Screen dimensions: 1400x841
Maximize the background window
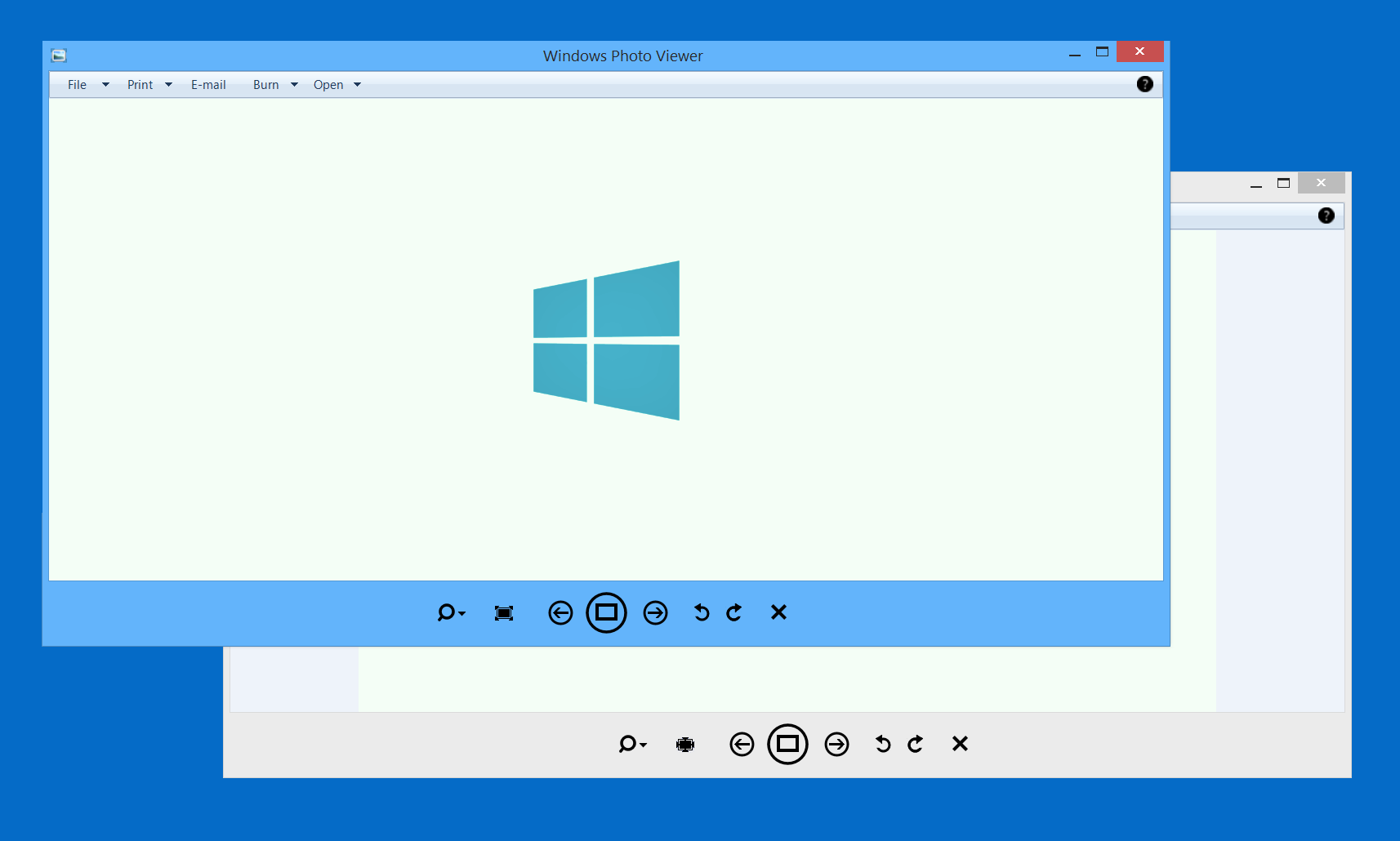1283,183
